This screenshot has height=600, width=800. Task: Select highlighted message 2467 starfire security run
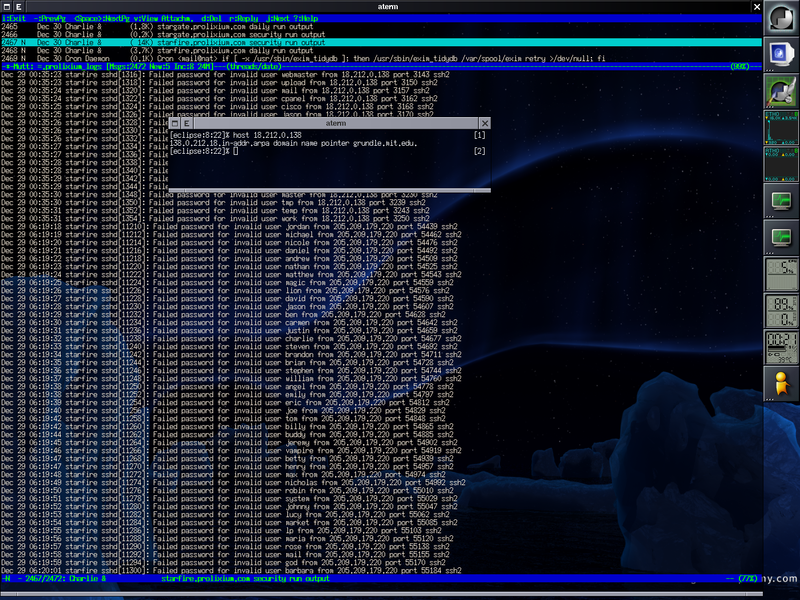coord(381,42)
